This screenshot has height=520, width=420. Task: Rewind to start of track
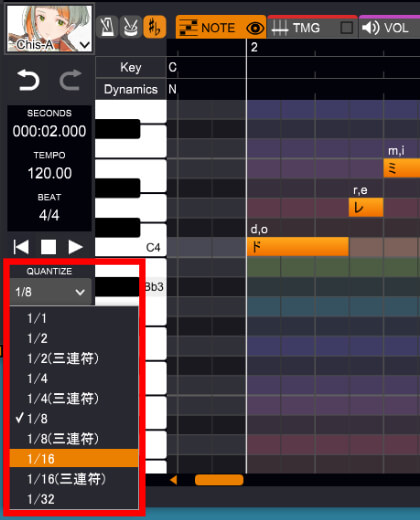coord(21,247)
